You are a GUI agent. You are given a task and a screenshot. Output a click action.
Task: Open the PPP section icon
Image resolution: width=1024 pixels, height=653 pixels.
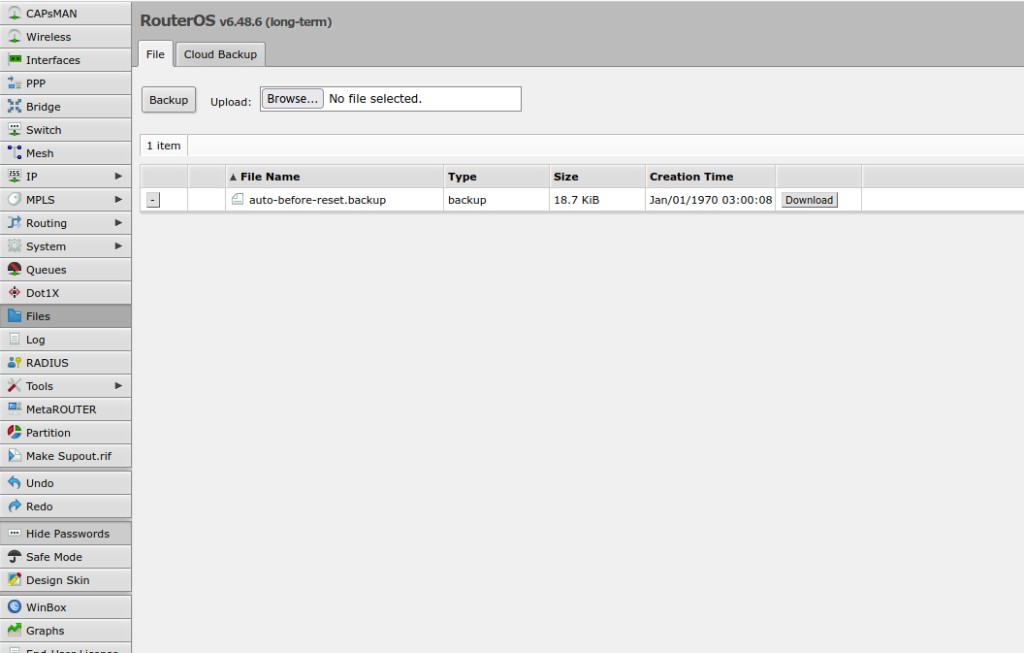[x=14, y=83]
